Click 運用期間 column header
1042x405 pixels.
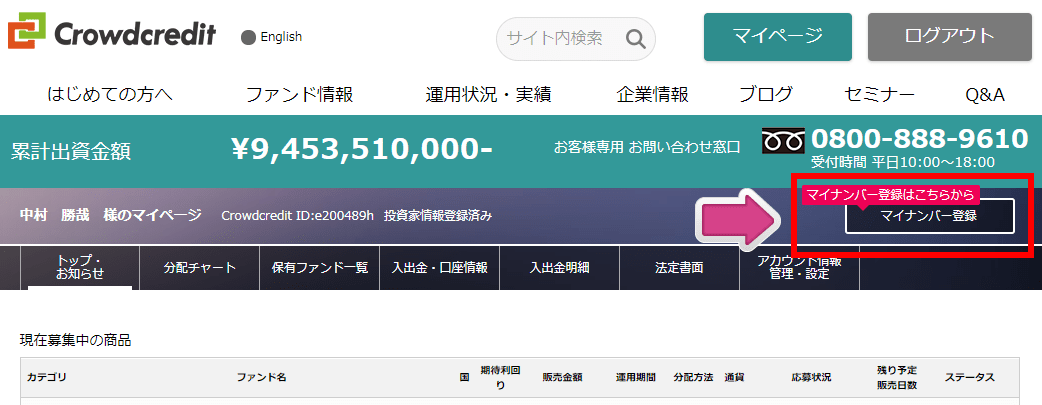click(635, 377)
